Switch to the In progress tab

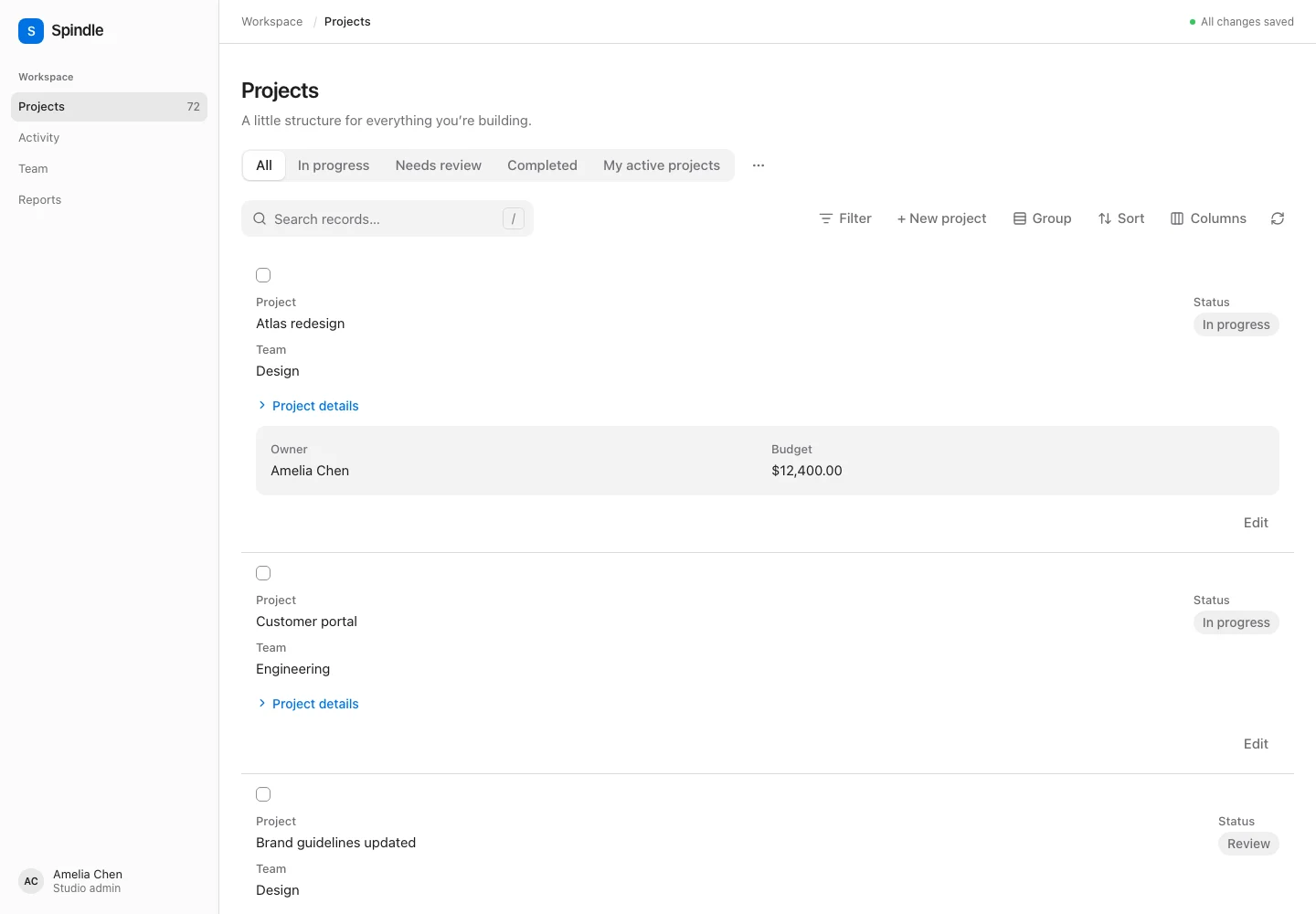[x=334, y=165]
